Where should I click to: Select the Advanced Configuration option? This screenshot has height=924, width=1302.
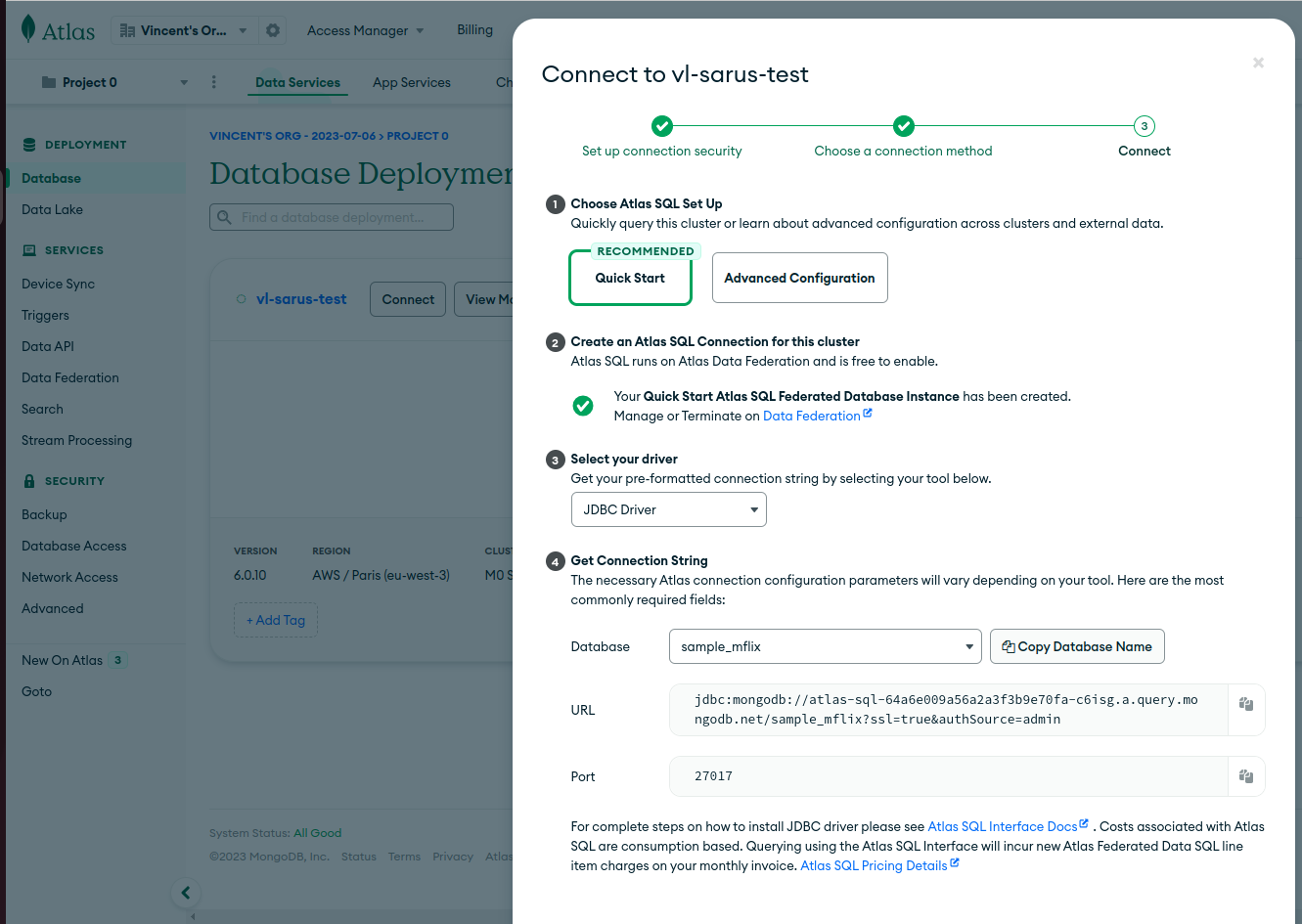(800, 278)
